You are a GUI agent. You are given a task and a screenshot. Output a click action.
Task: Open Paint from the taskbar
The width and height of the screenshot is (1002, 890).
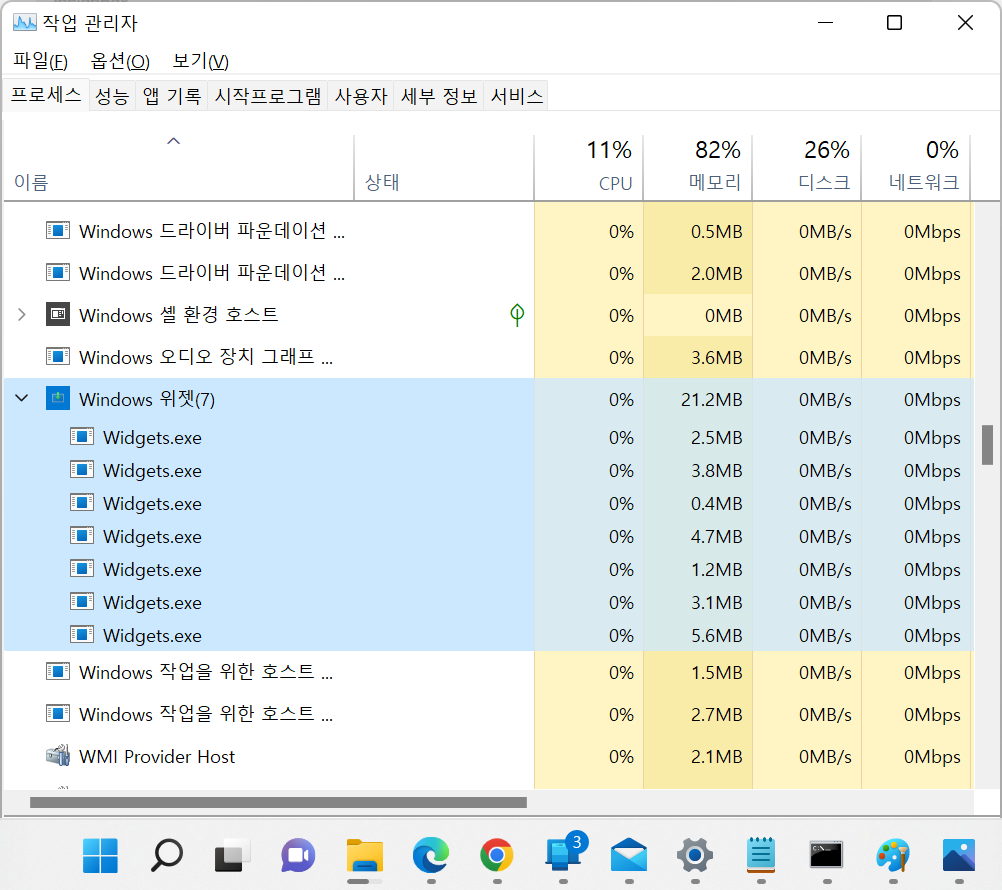coord(893,855)
